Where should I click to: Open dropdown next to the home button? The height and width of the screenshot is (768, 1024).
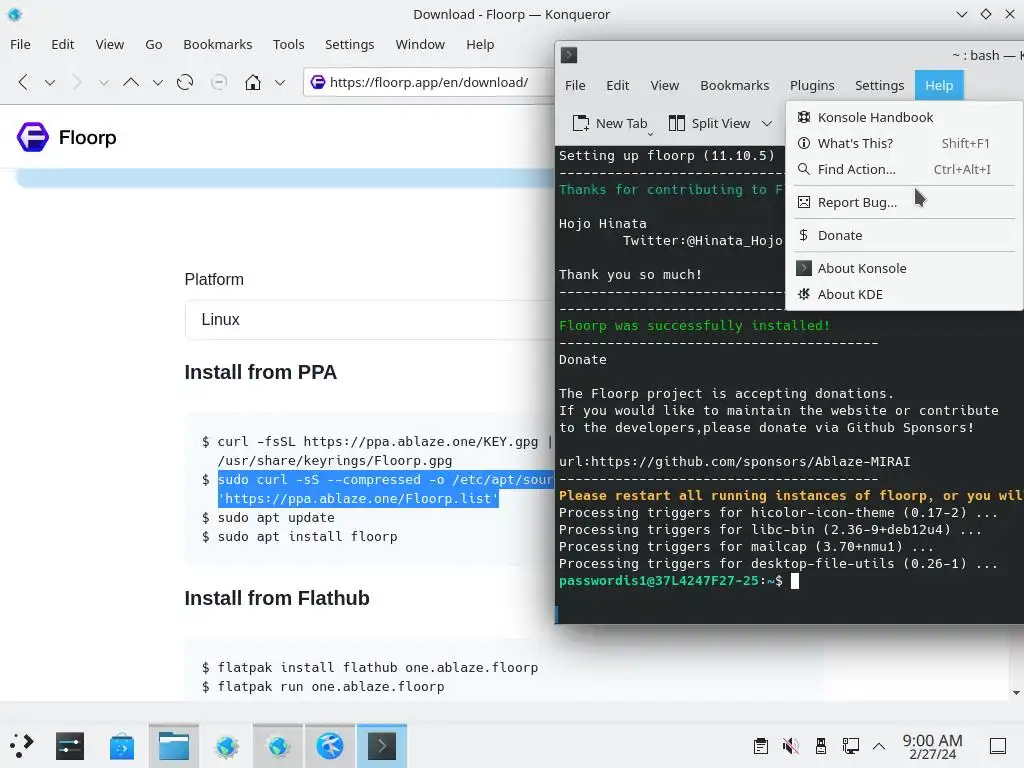(x=280, y=82)
